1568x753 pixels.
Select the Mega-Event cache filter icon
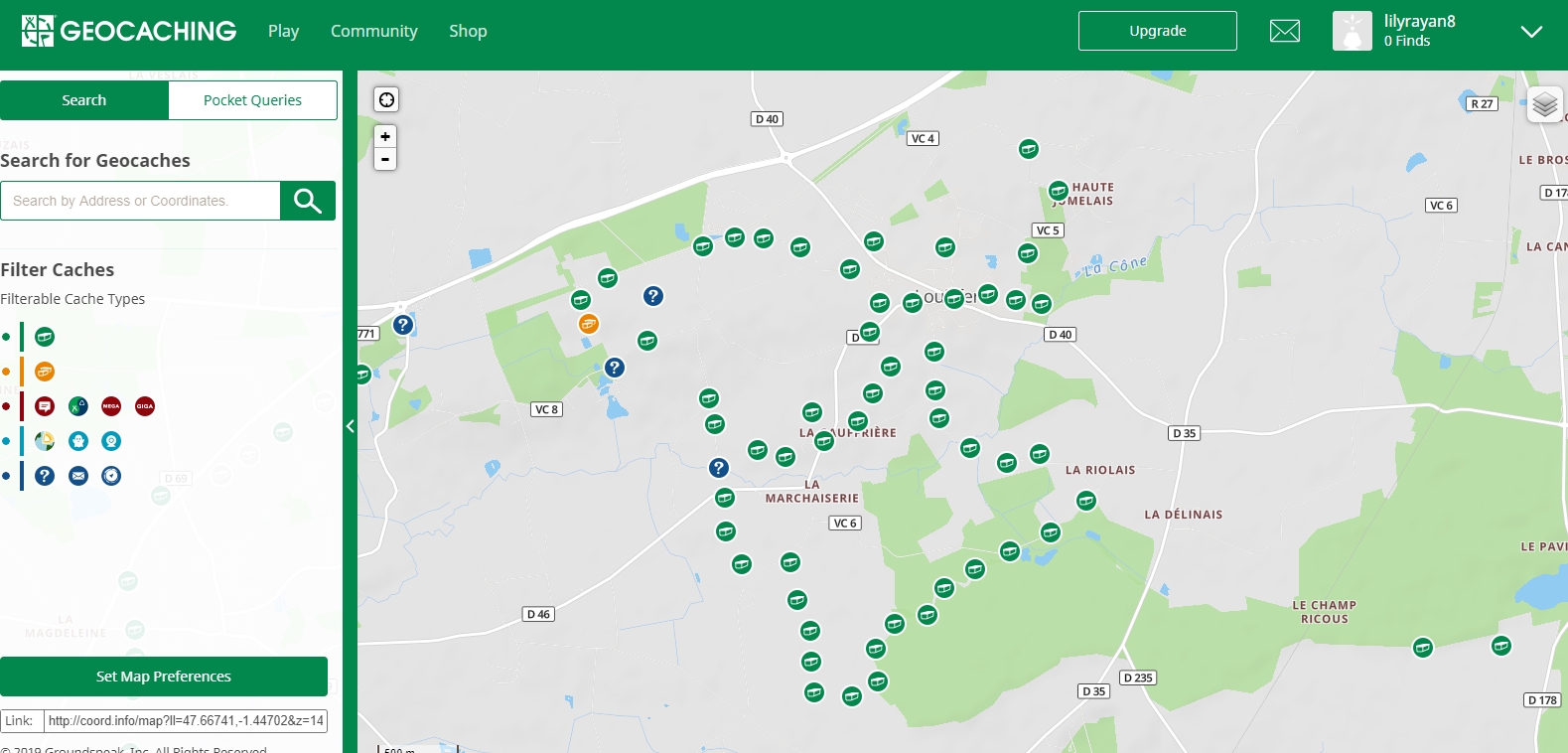click(x=111, y=406)
